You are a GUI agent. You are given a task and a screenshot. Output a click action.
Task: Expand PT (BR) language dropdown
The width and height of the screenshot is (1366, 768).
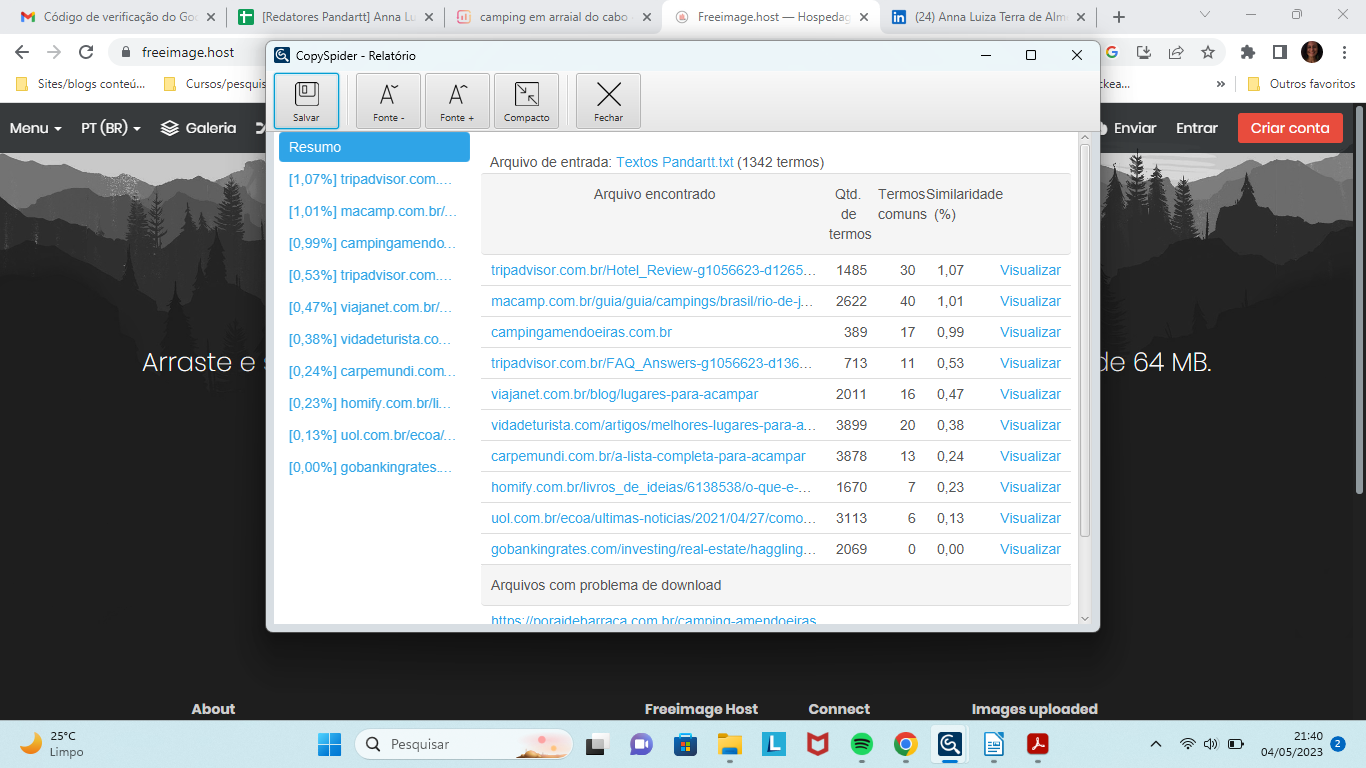point(111,128)
